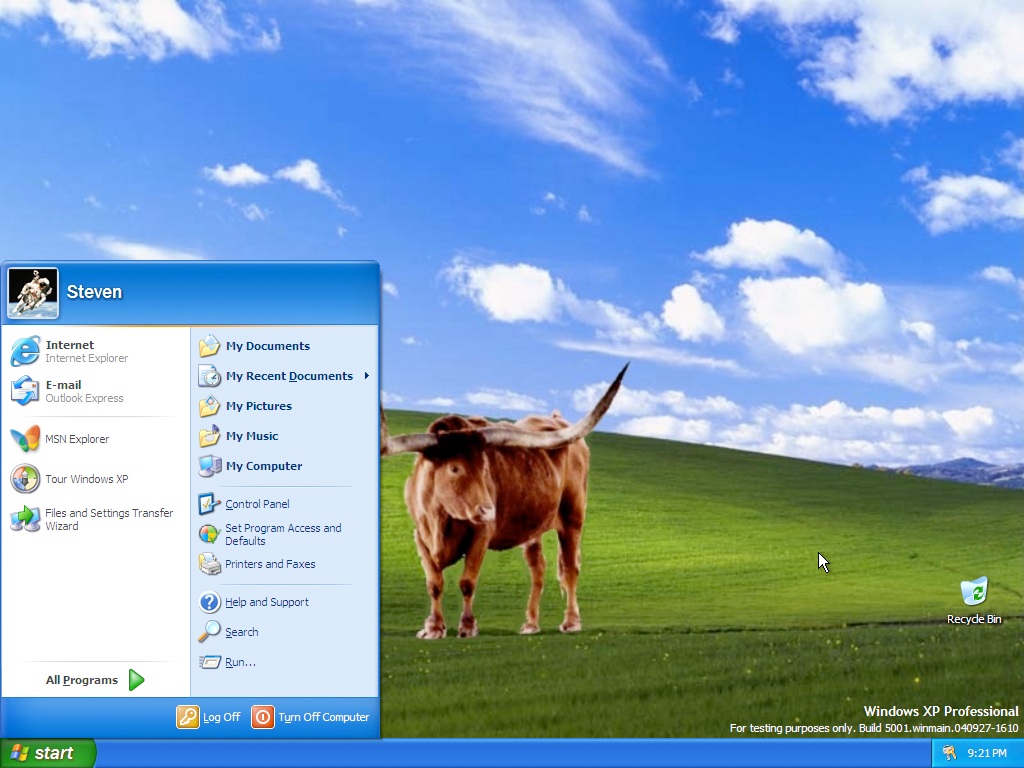Launch Outlook Express E-mail

[x=70, y=391]
